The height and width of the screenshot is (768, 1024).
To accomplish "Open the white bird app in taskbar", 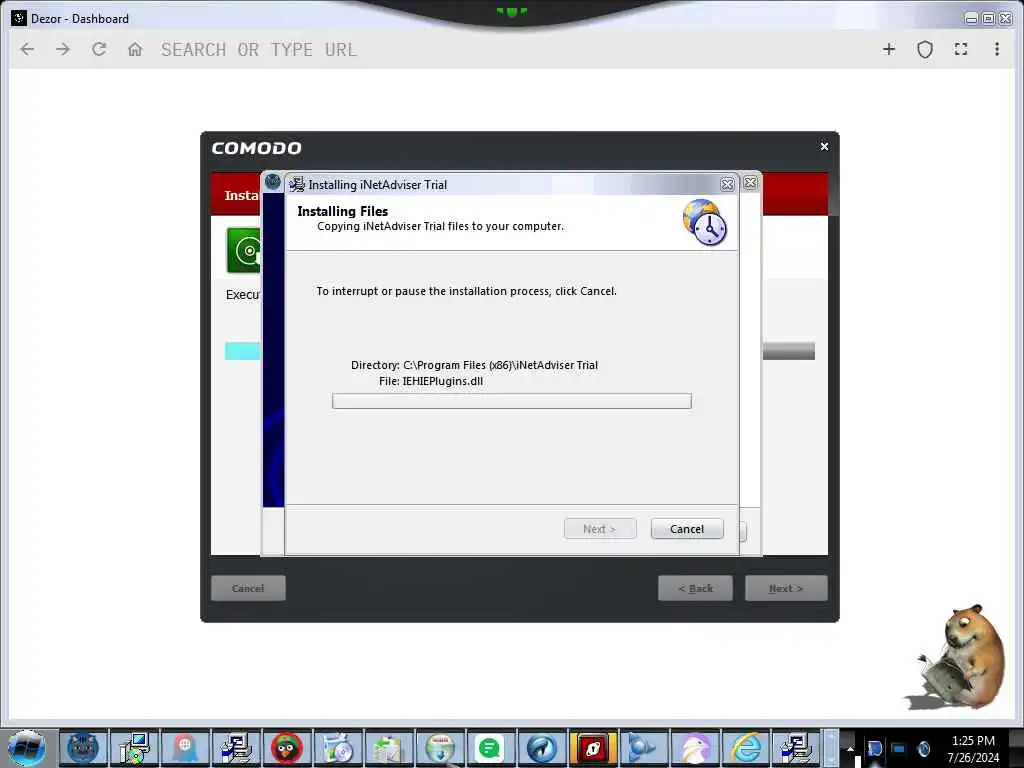I will click(694, 748).
